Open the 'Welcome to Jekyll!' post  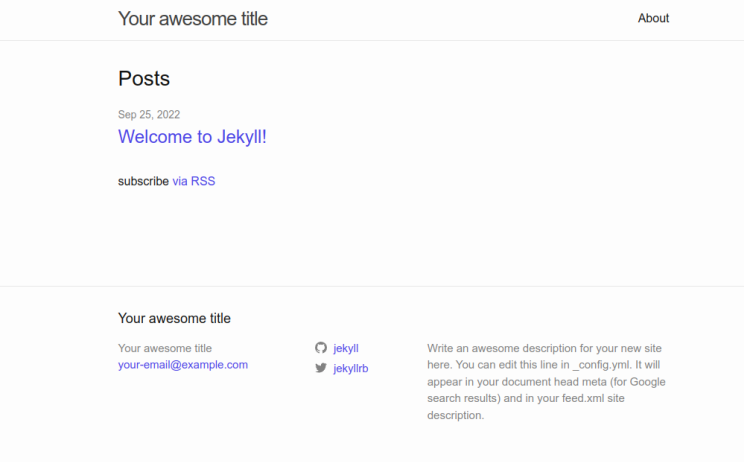pyautogui.click(x=192, y=137)
